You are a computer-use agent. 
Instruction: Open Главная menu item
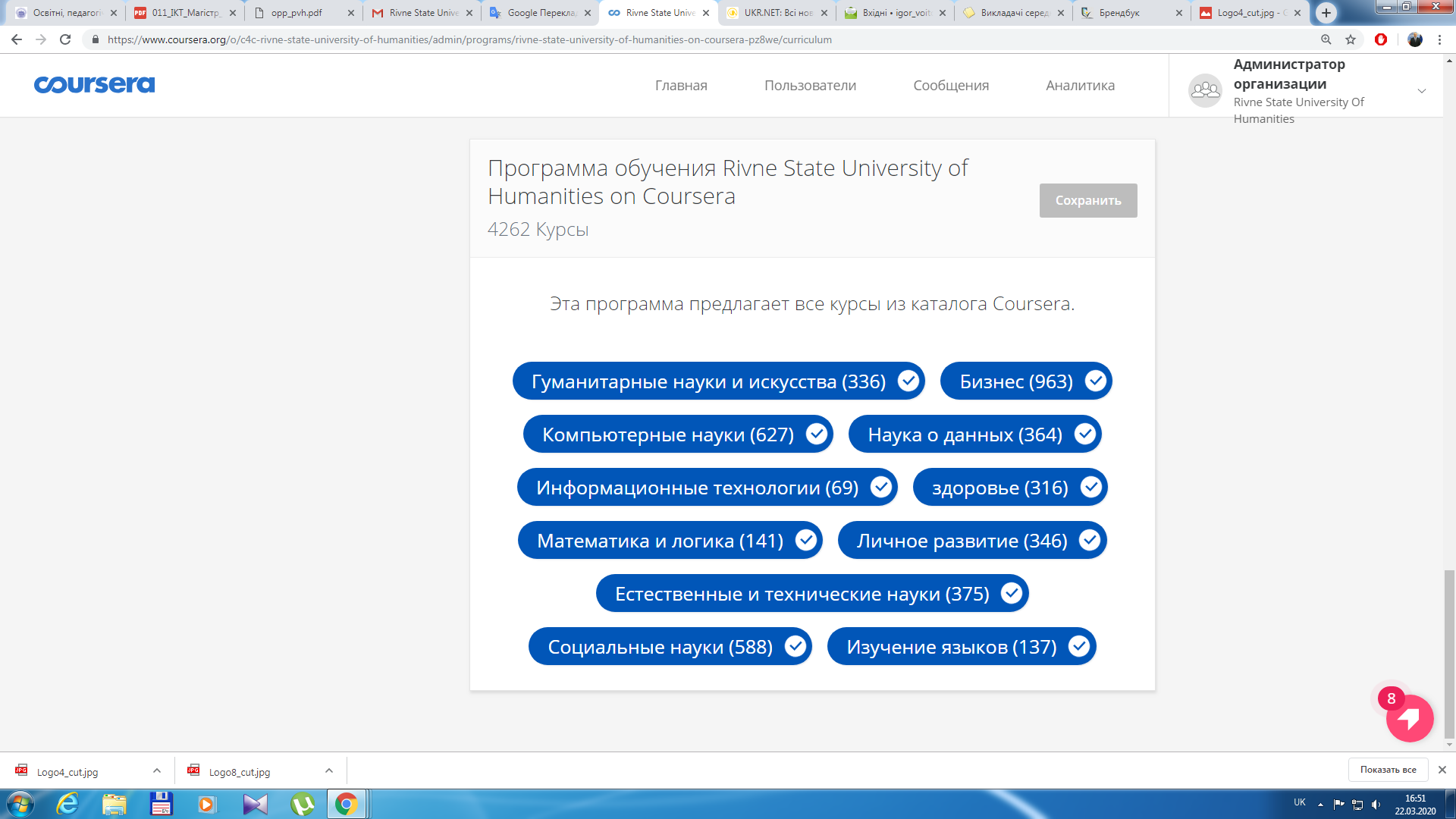coord(681,86)
